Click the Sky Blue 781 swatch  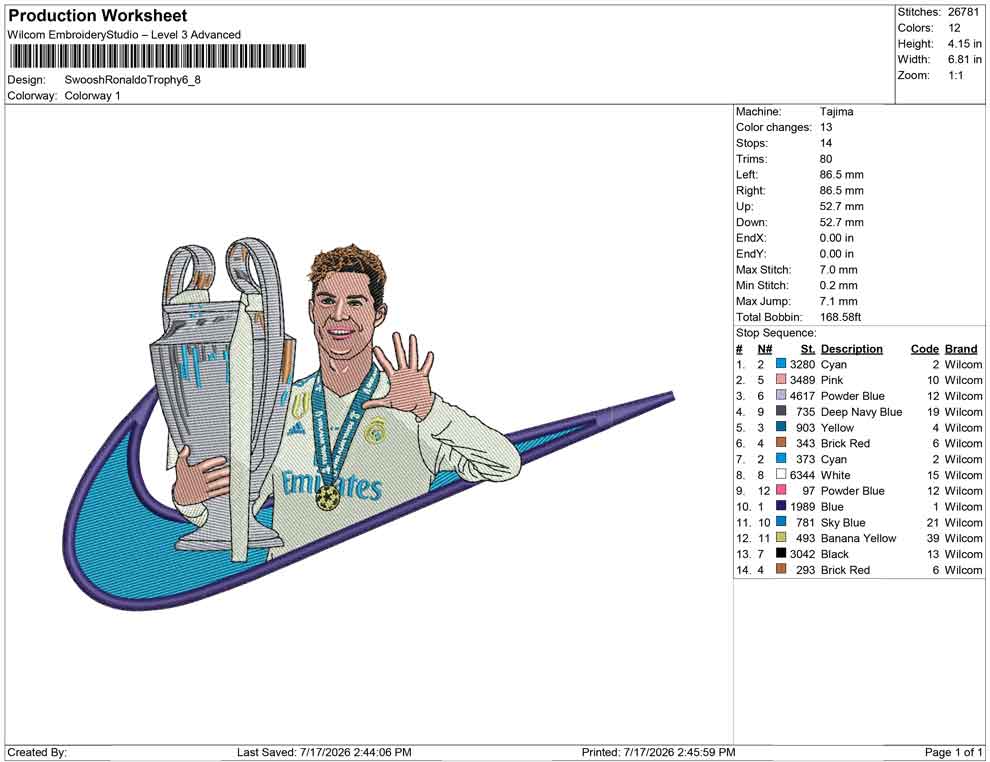coord(781,521)
